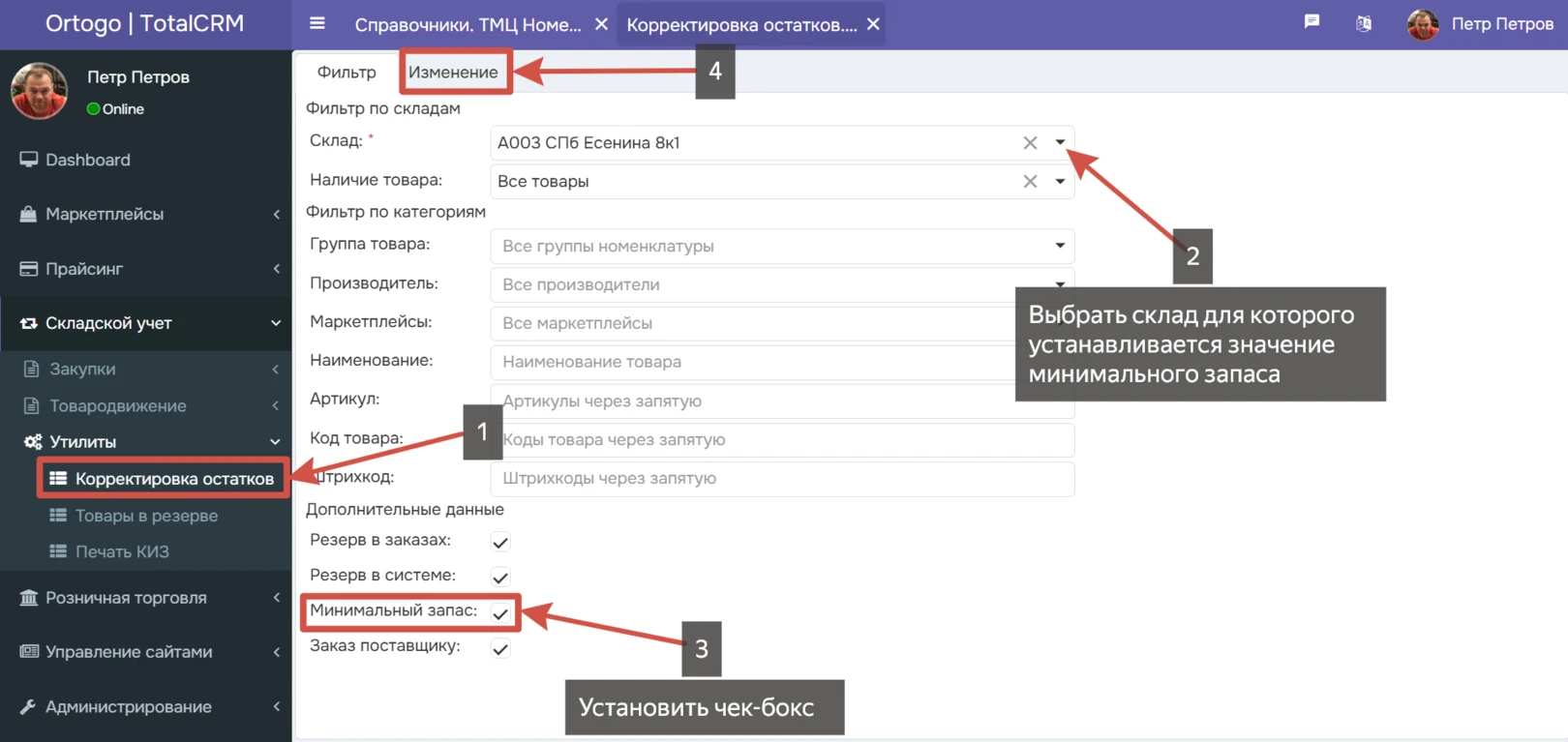Collapse the Складской учет menu
Viewport: 1568px width, 742px height.
276,323
